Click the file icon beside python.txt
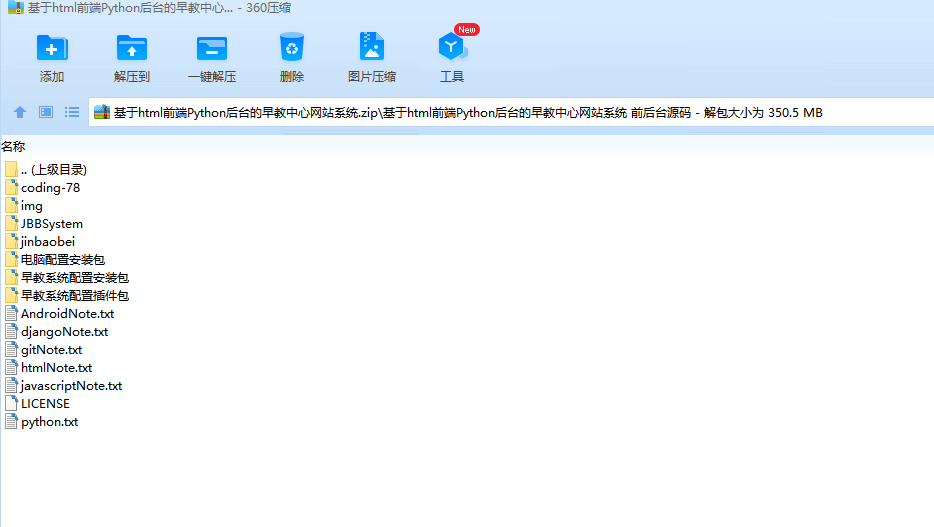The image size is (934, 527). point(11,422)
